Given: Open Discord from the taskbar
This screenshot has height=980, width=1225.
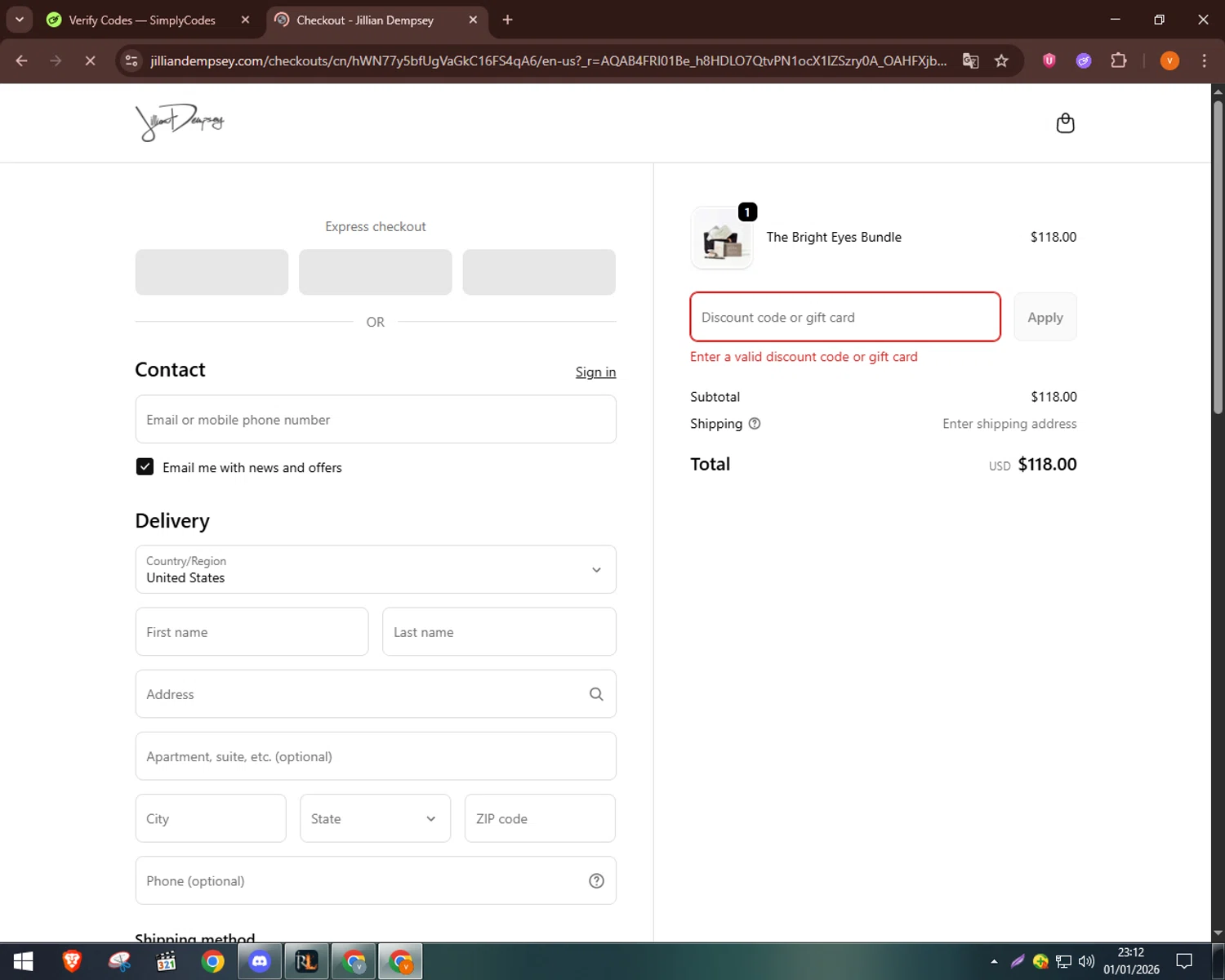Looking at the screenshot, I should (x=260, y=961).
